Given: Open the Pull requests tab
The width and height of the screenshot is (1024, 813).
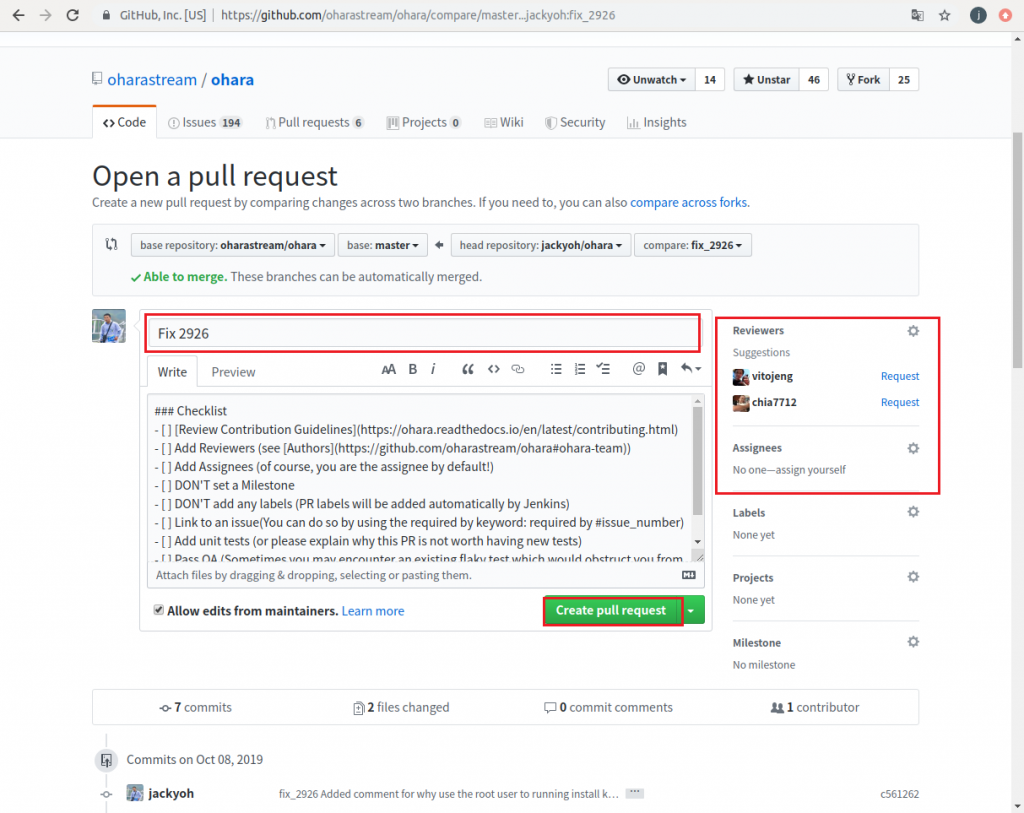Looking at the screenshot, I should (314, 122).
